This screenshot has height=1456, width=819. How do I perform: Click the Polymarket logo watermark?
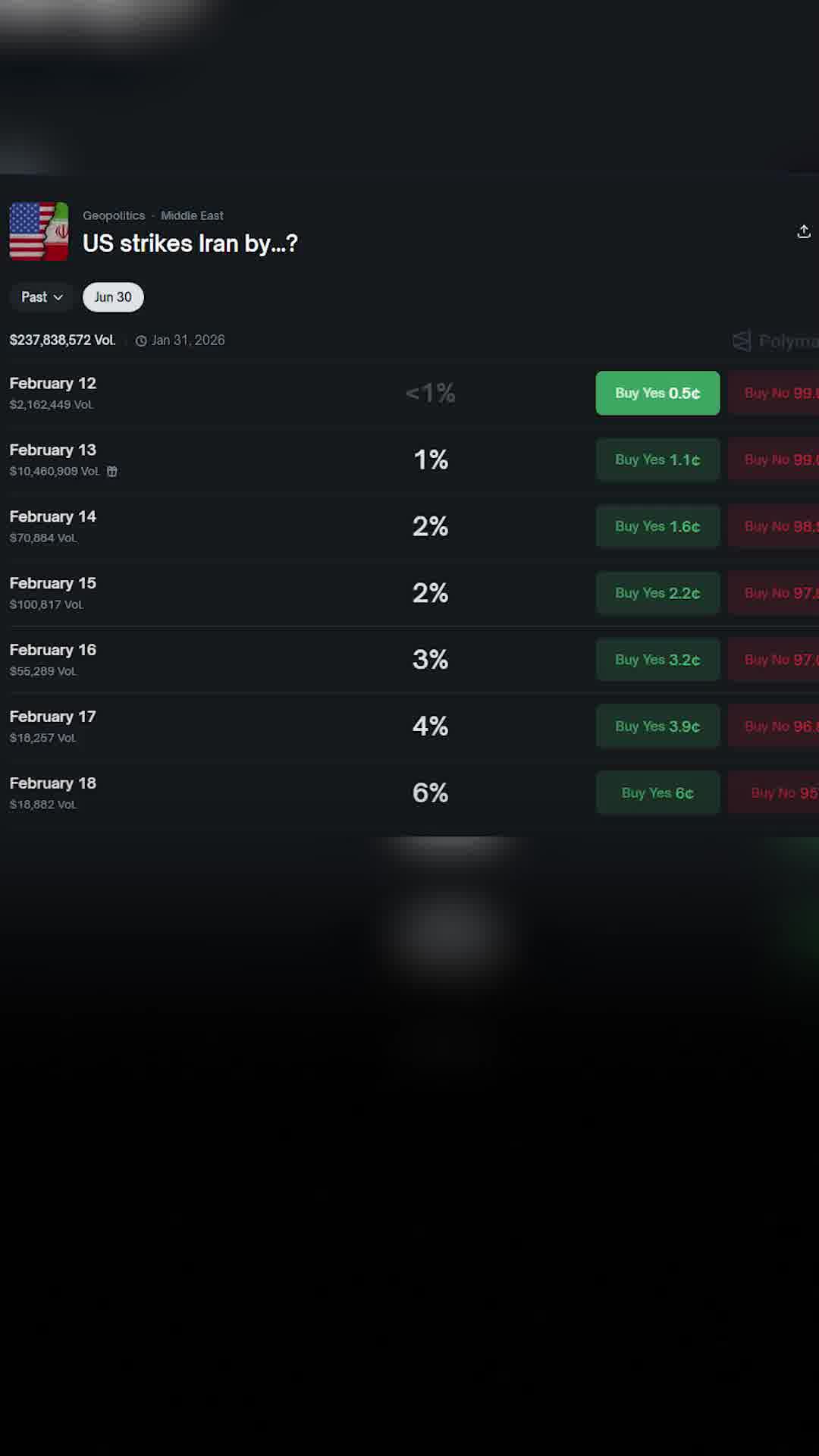click(775, 341)
